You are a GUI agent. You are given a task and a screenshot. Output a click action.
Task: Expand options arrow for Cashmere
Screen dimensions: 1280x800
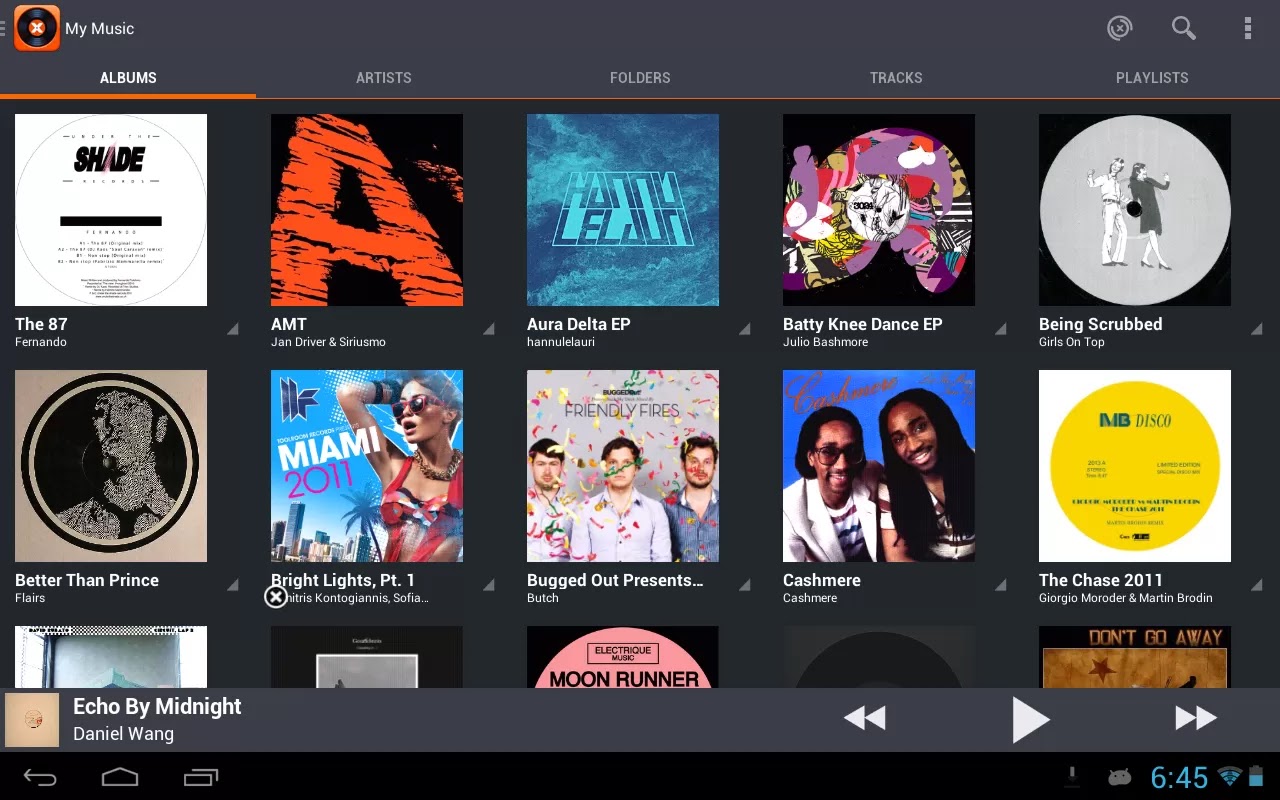click(1001, 585)
